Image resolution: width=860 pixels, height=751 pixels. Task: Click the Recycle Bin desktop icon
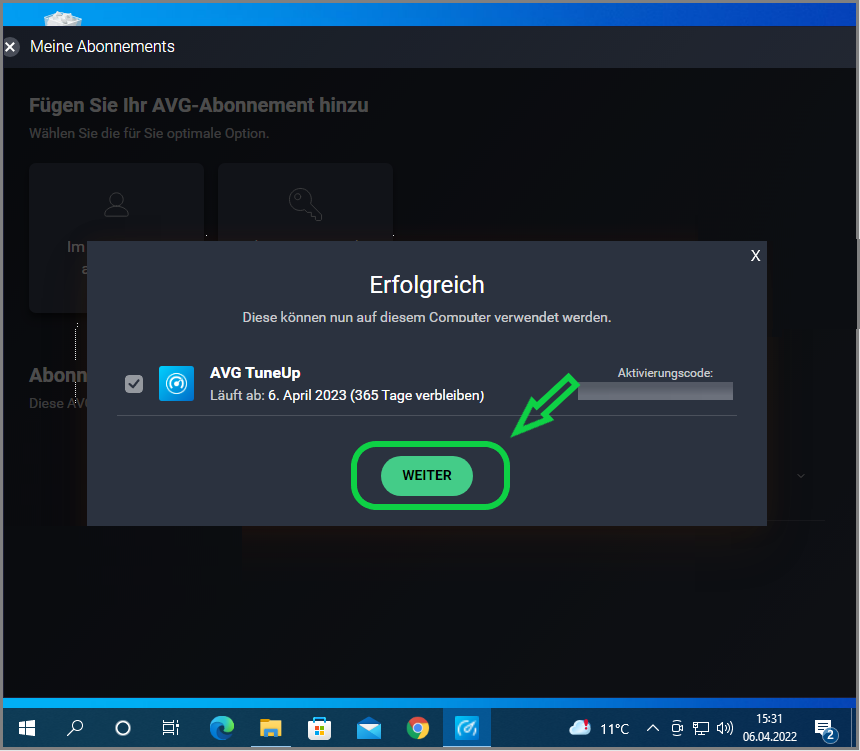pos(63,19)
